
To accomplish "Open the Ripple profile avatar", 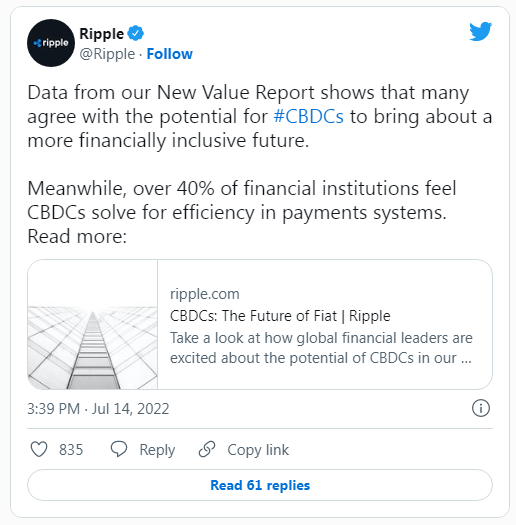I will tap(51, 43).
